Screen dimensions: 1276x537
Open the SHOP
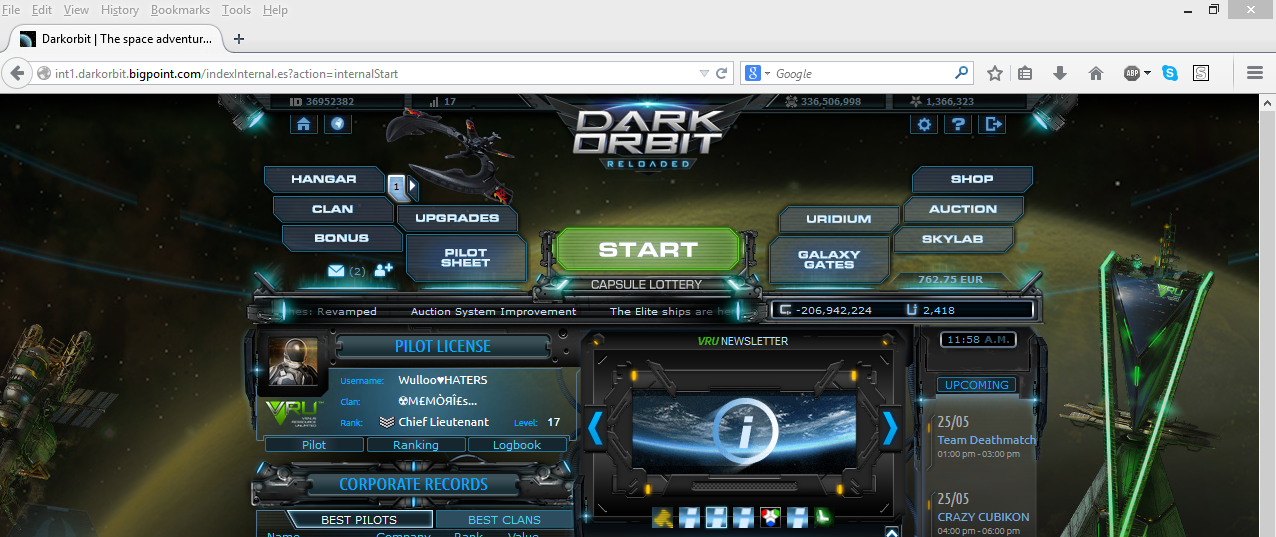(x=972, y=179)
